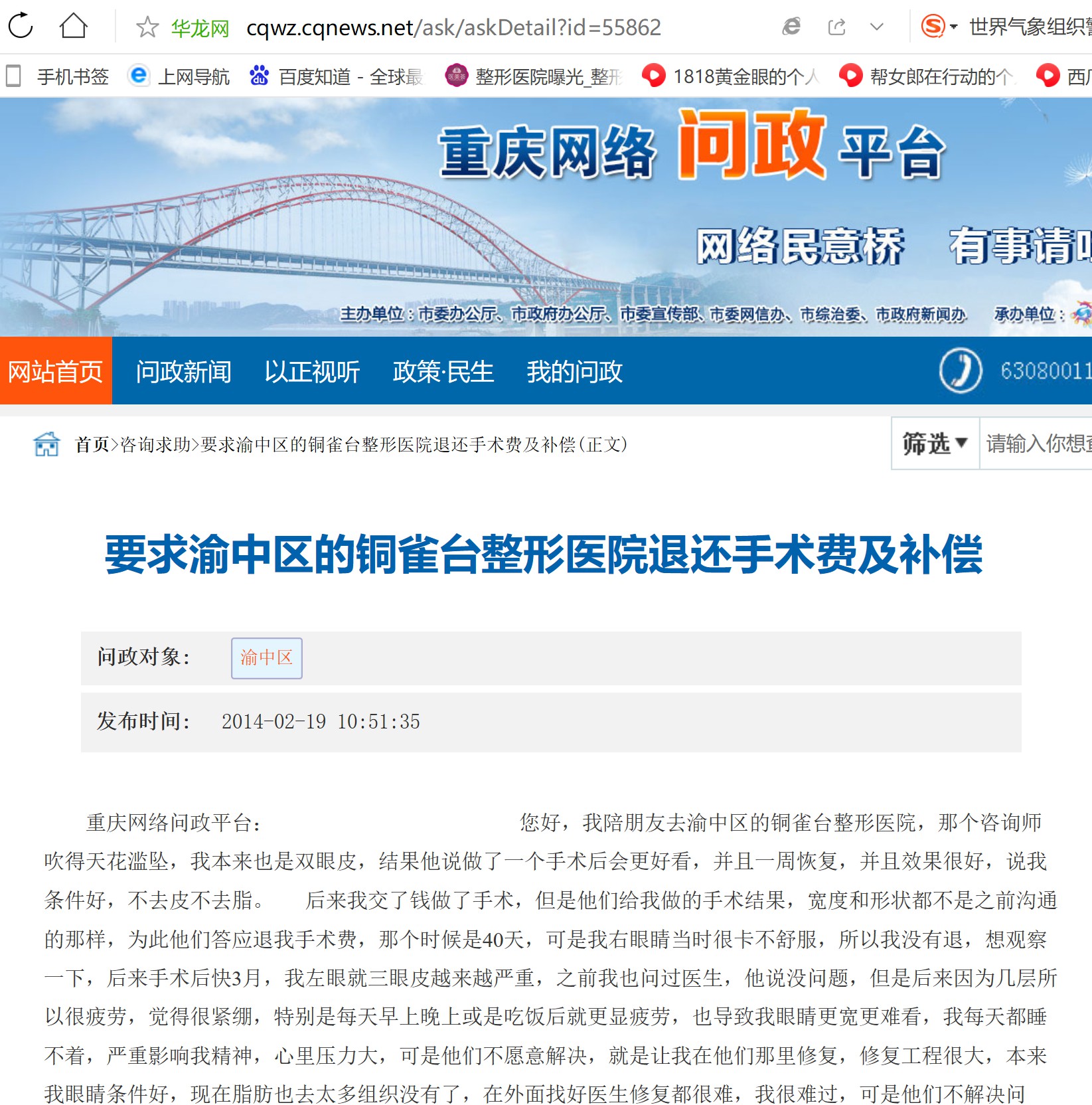Click the share page icon
Screen dimensions: 1092x1105
[x=836, y=27]
